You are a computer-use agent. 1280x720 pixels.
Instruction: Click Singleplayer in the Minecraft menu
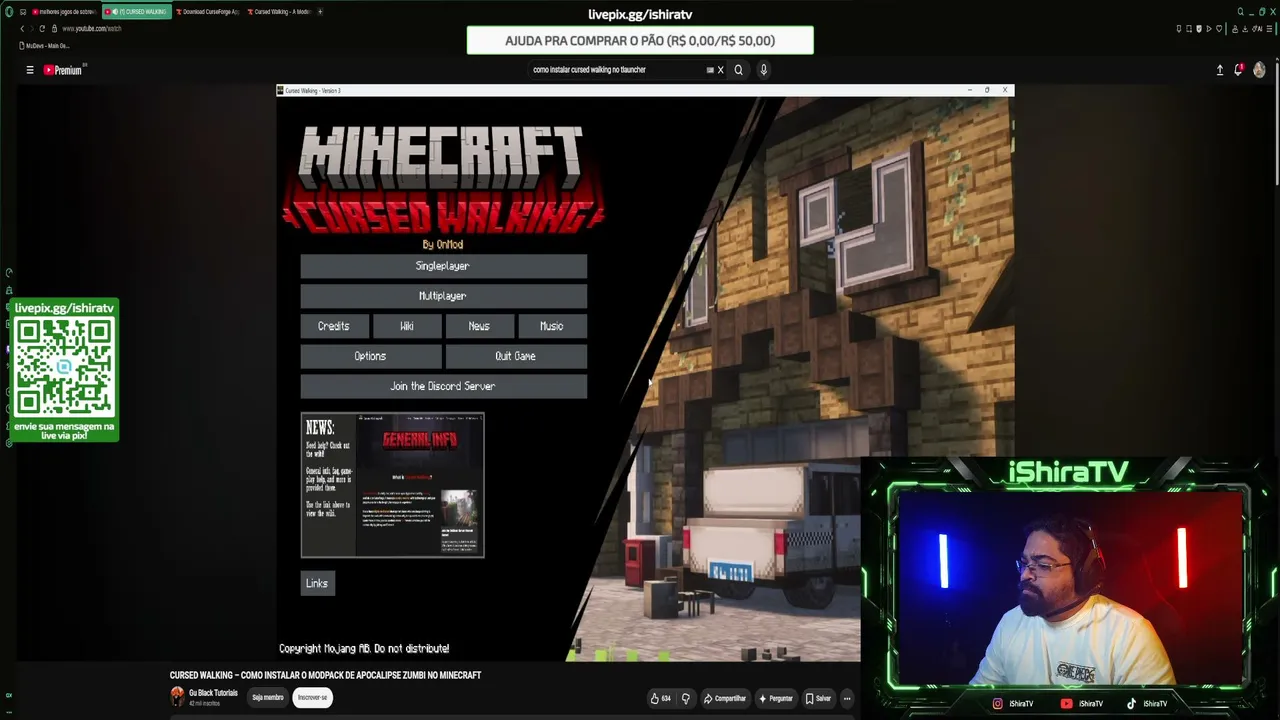point(443,266)
